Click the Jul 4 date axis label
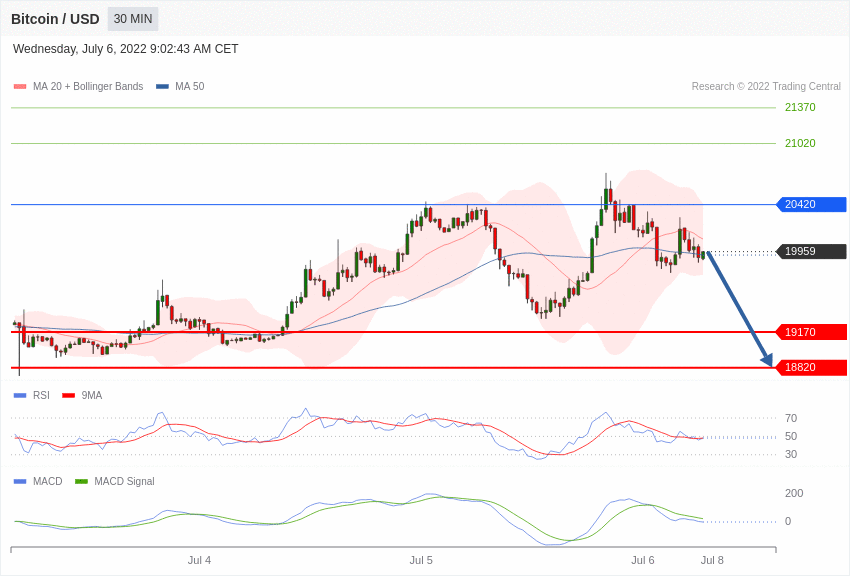The height and width of the screenshot is (576, 850). coord(199,560)
